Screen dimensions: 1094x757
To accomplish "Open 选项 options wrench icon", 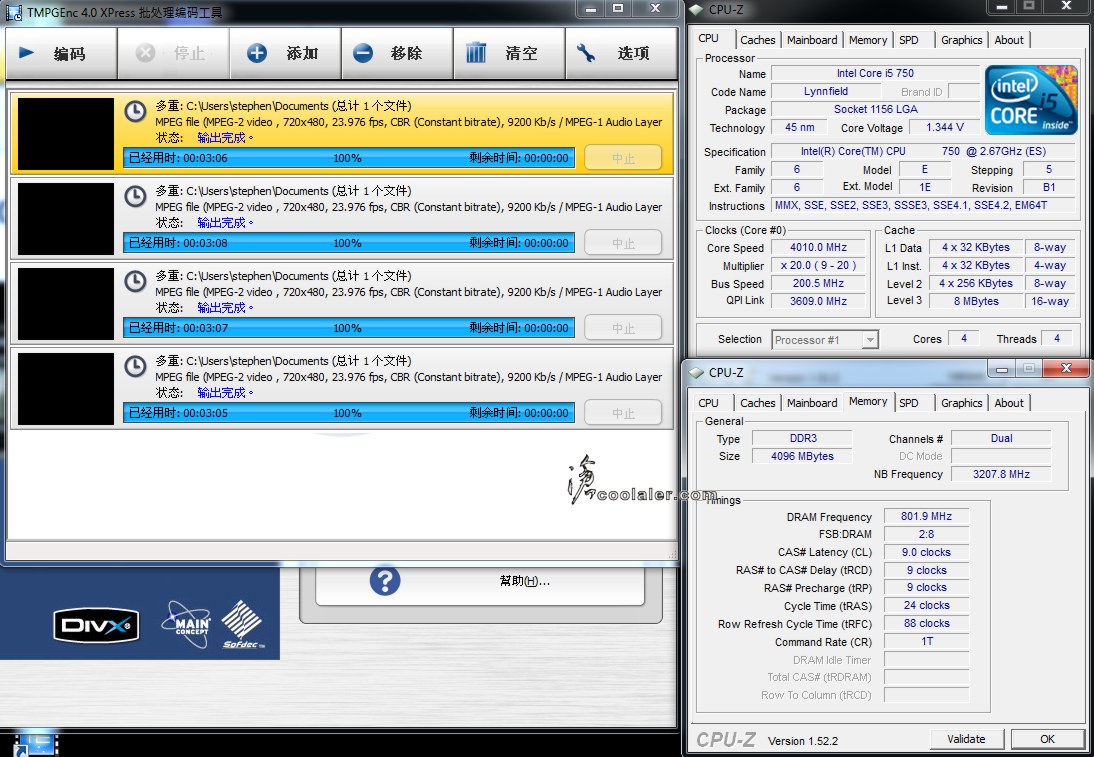I will [x=585, y=52].
